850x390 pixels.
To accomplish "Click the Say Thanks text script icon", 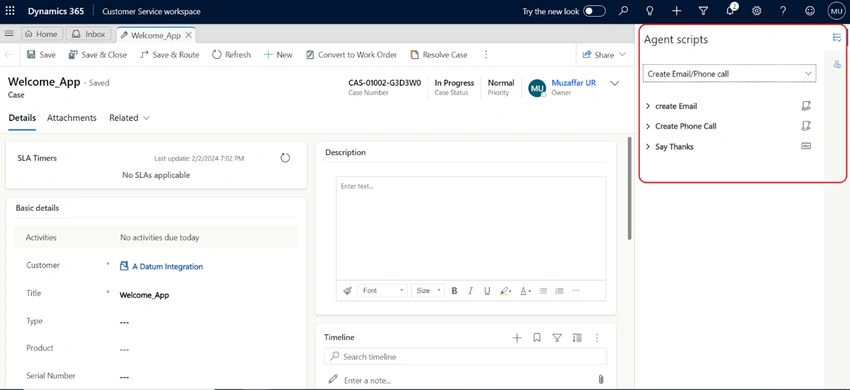I will coord(806,146).
